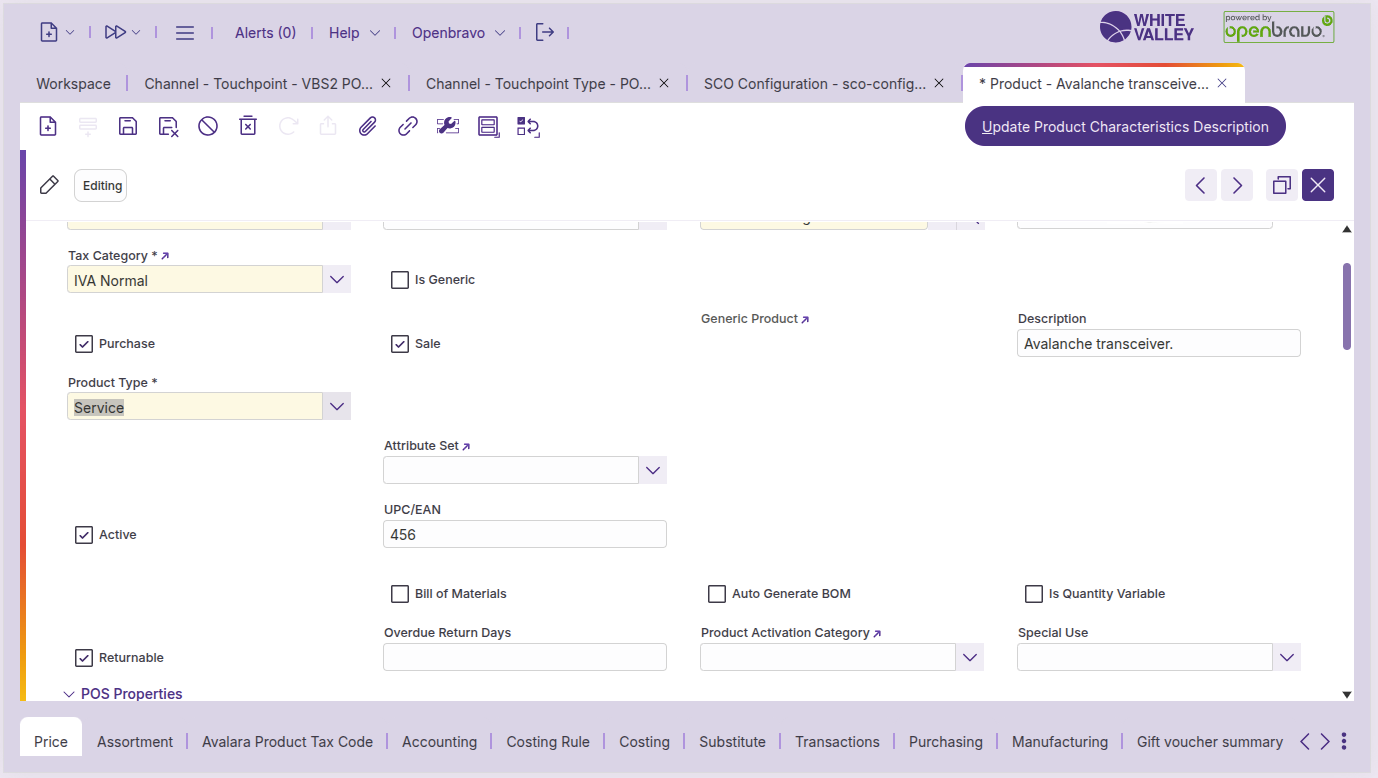Switch to the Accounting tab
This screenshot has height=778, width=1378.
tap(439, 742)
